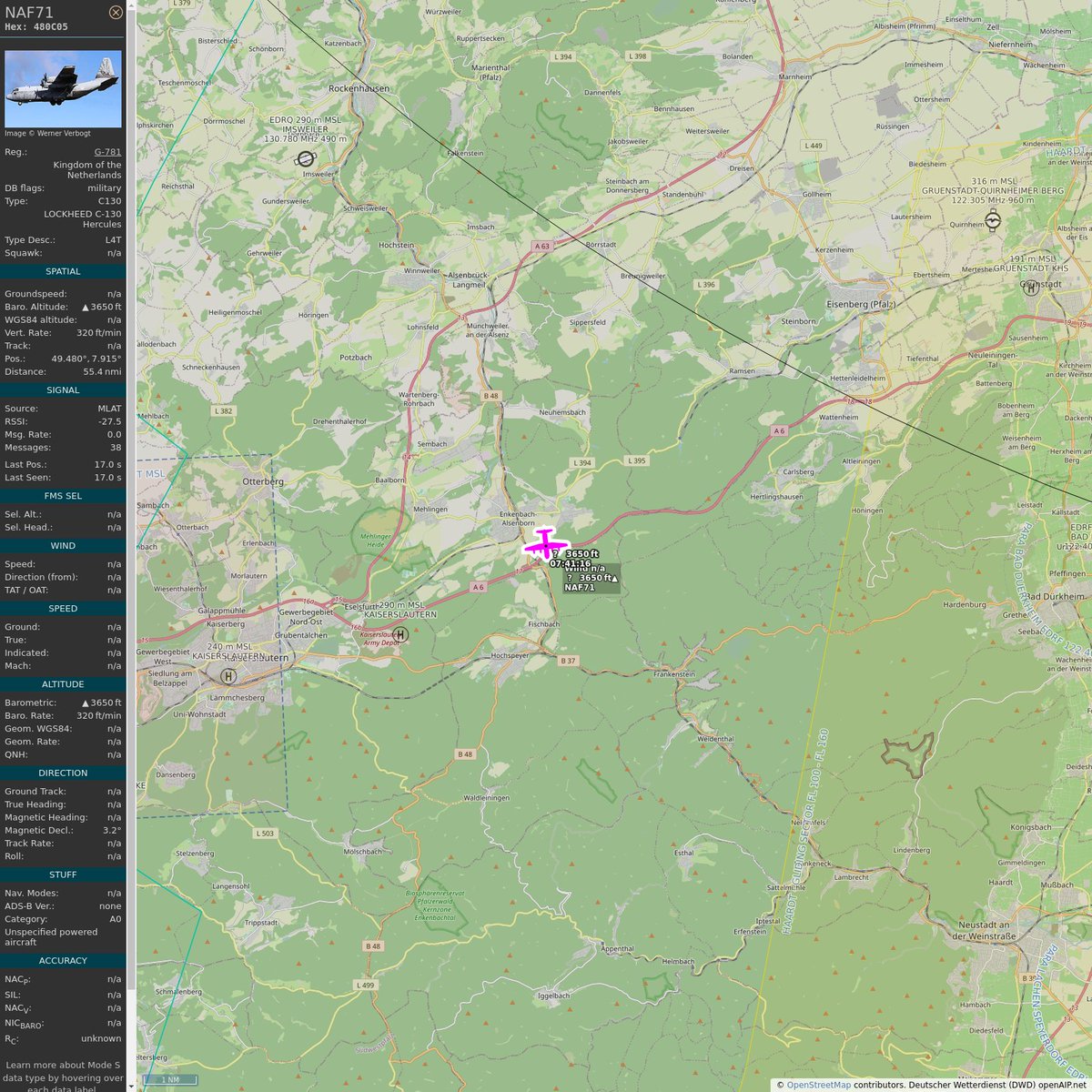Click the FMS SEL section header
1092x1092 pixels.
63,496
